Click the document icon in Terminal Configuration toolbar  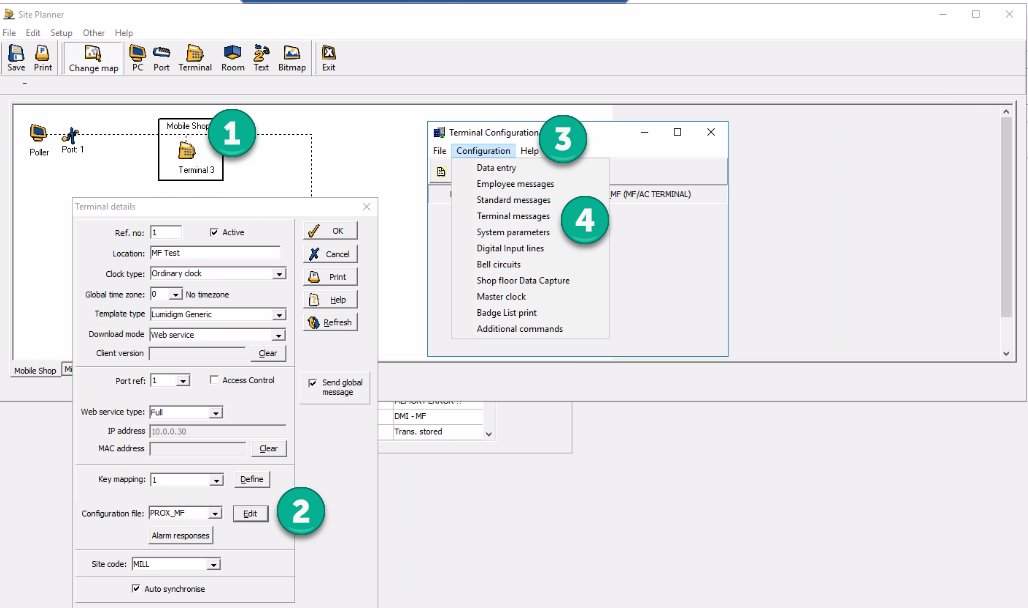coord(441,172)
